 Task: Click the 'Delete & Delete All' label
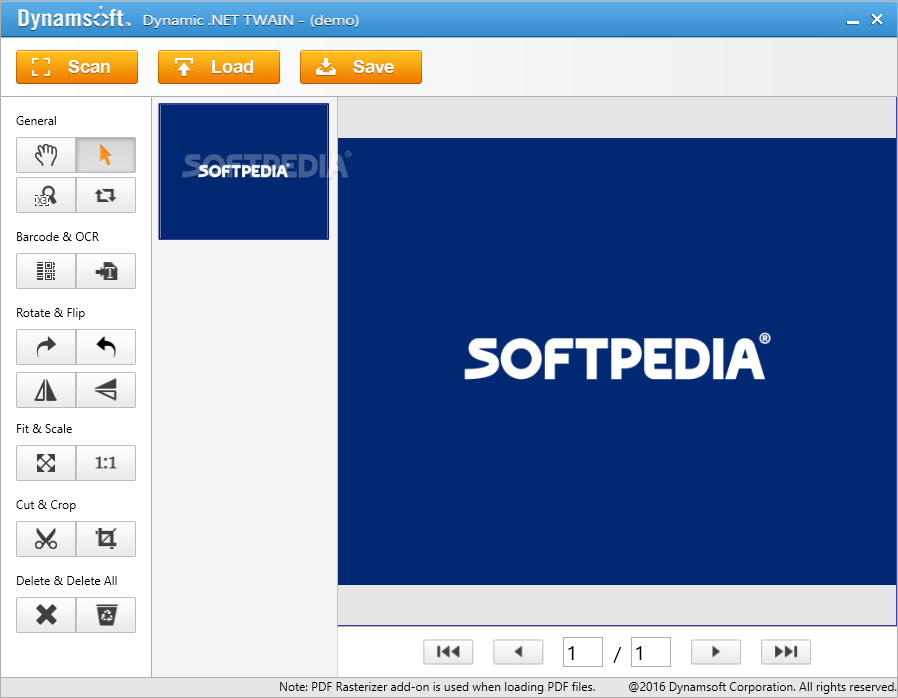coord(66,581)
